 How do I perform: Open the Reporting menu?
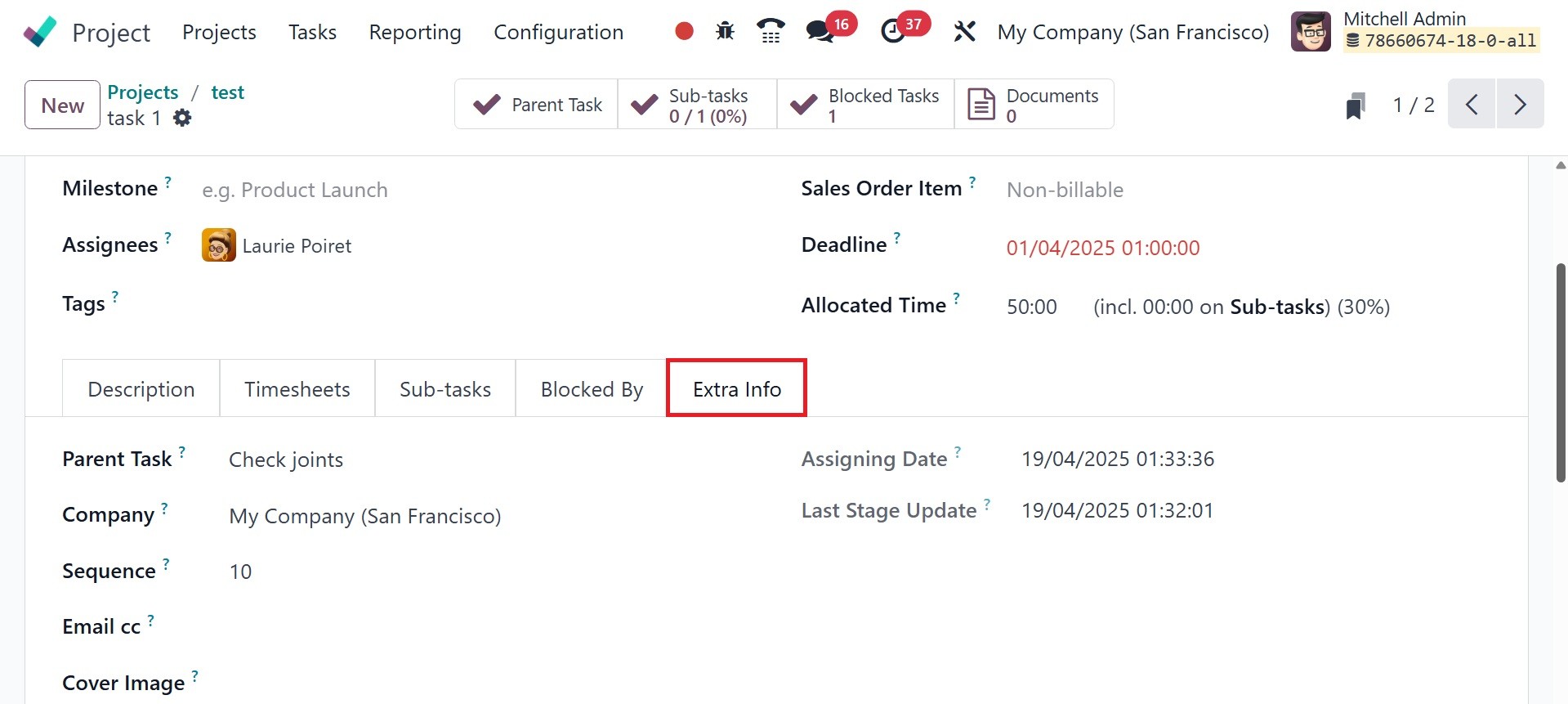click(415, 32)
